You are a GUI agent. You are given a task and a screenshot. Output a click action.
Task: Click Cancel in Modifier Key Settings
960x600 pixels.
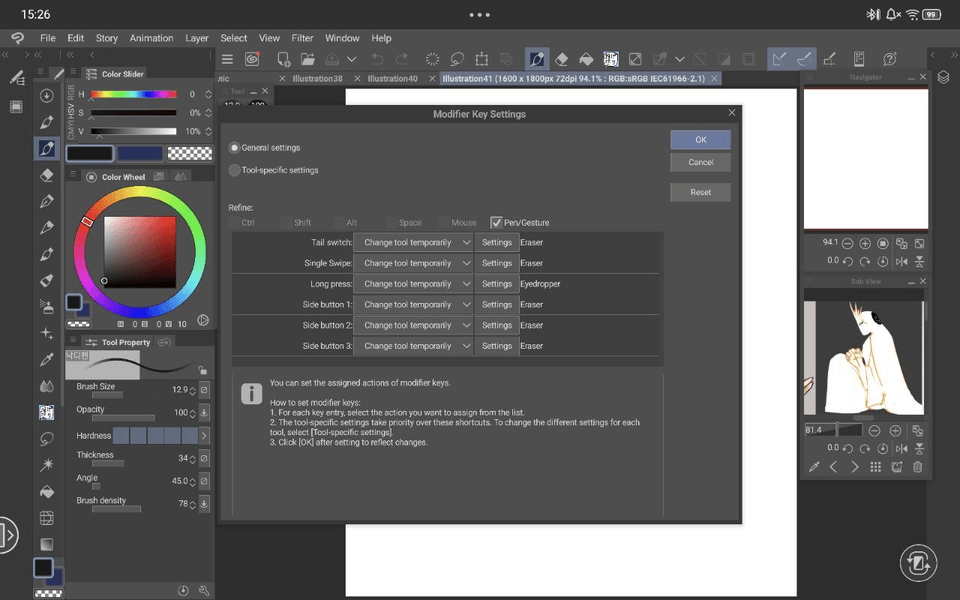tap(700, 162)
